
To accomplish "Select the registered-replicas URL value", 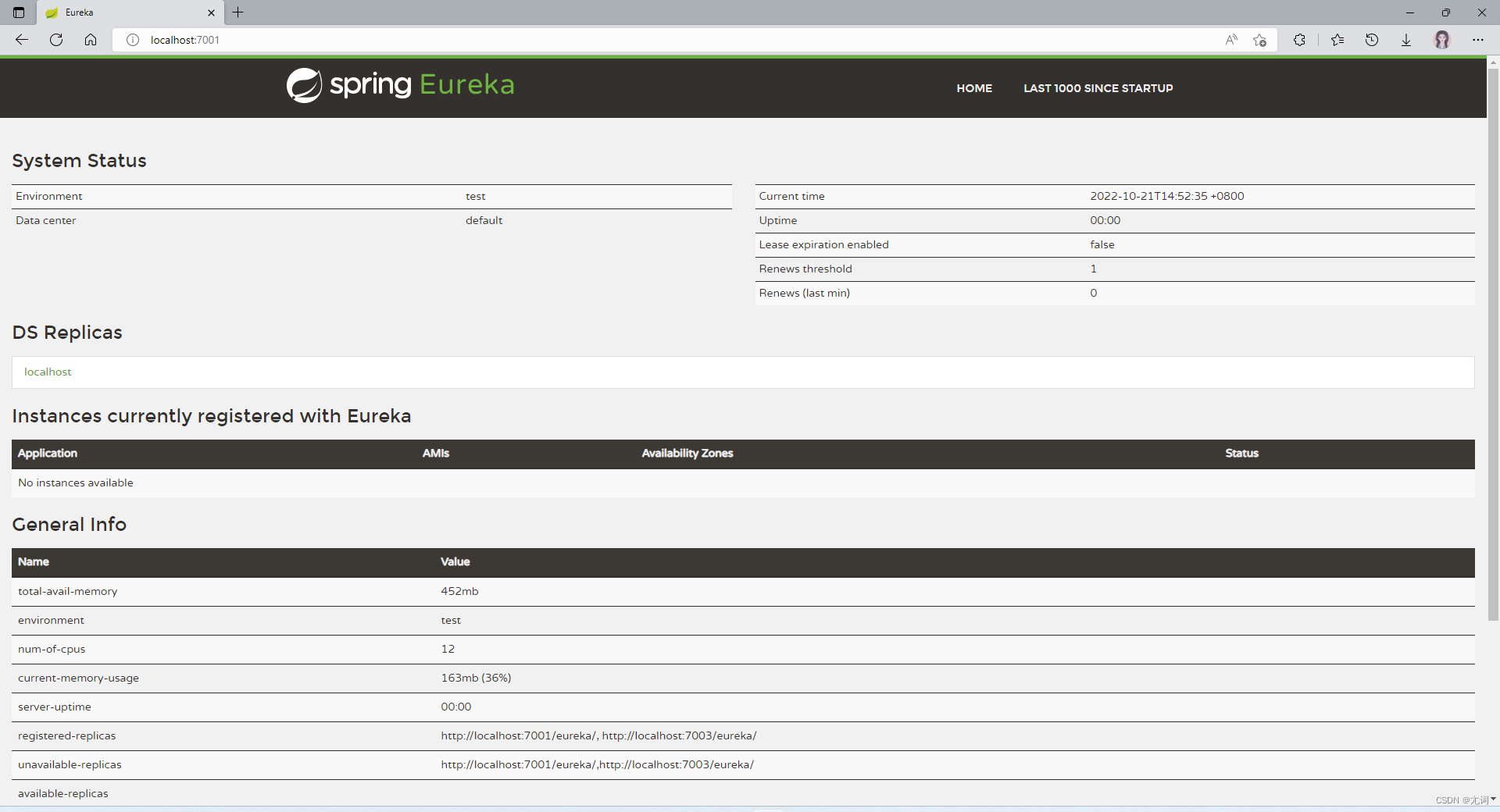I will [598, 735].
